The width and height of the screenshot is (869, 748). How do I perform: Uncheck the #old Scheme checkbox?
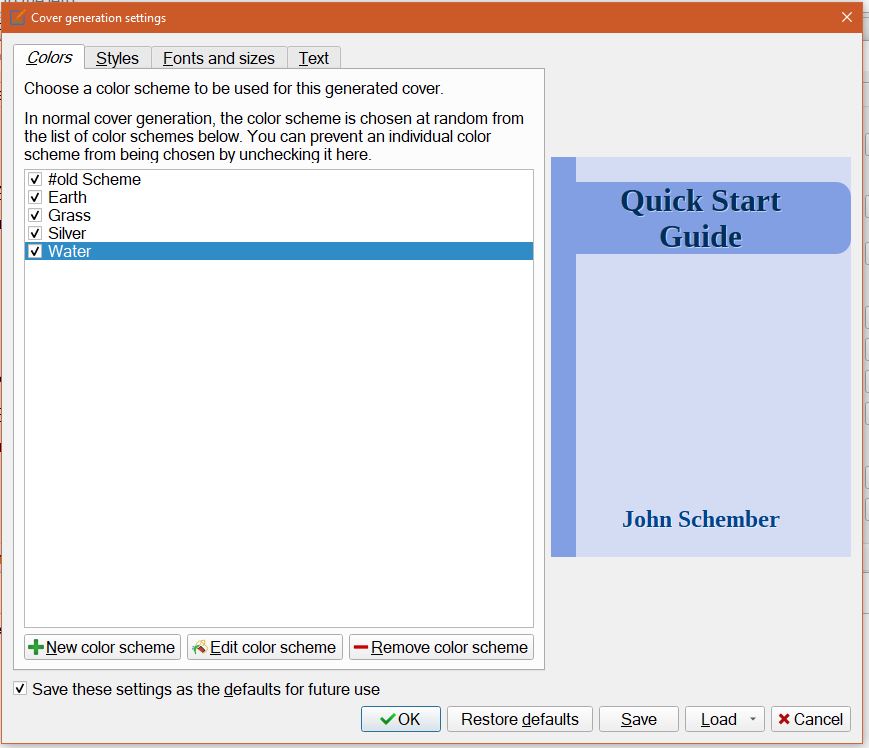click(35, 179)
